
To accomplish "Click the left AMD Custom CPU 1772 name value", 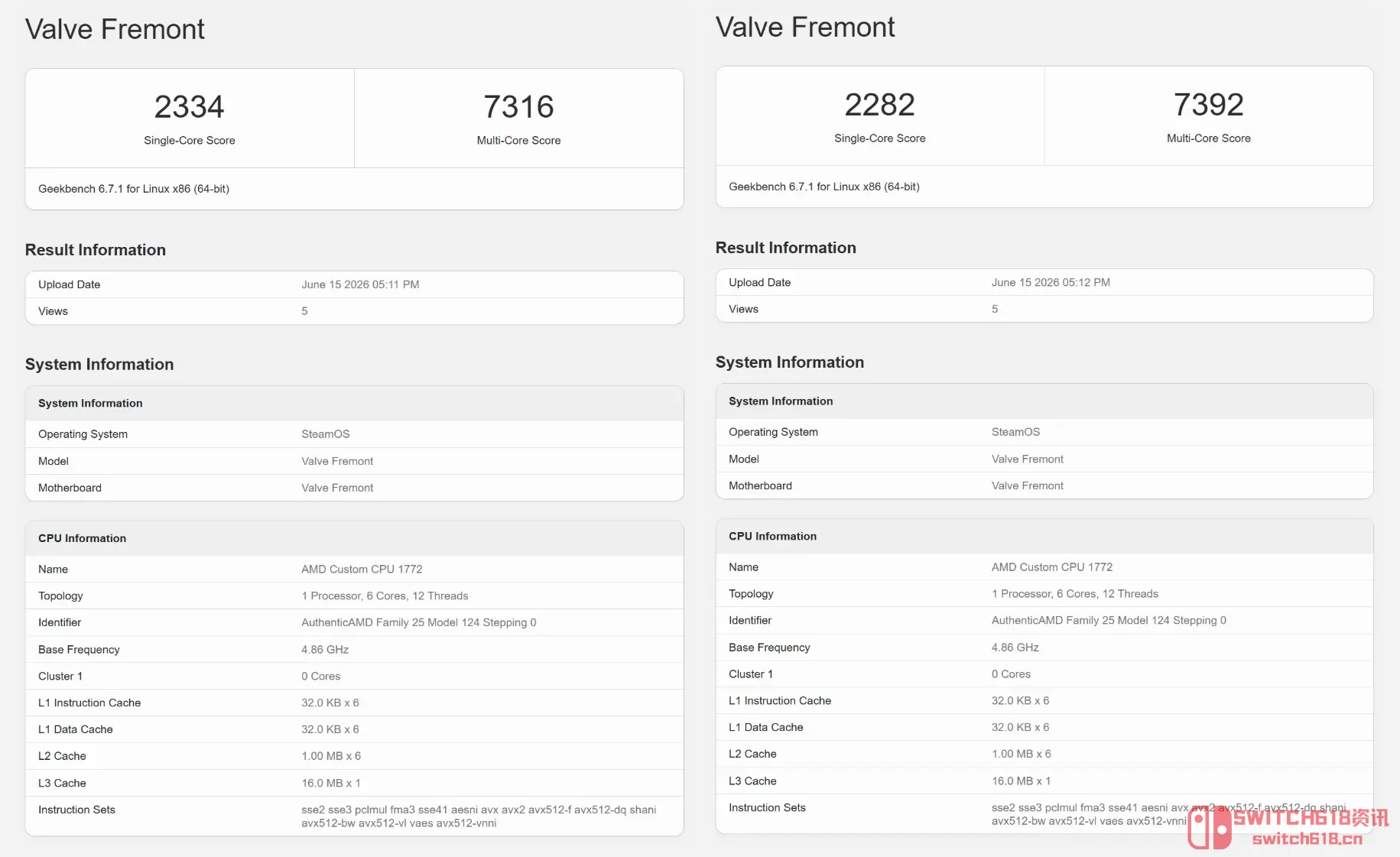I will point(362,569).
